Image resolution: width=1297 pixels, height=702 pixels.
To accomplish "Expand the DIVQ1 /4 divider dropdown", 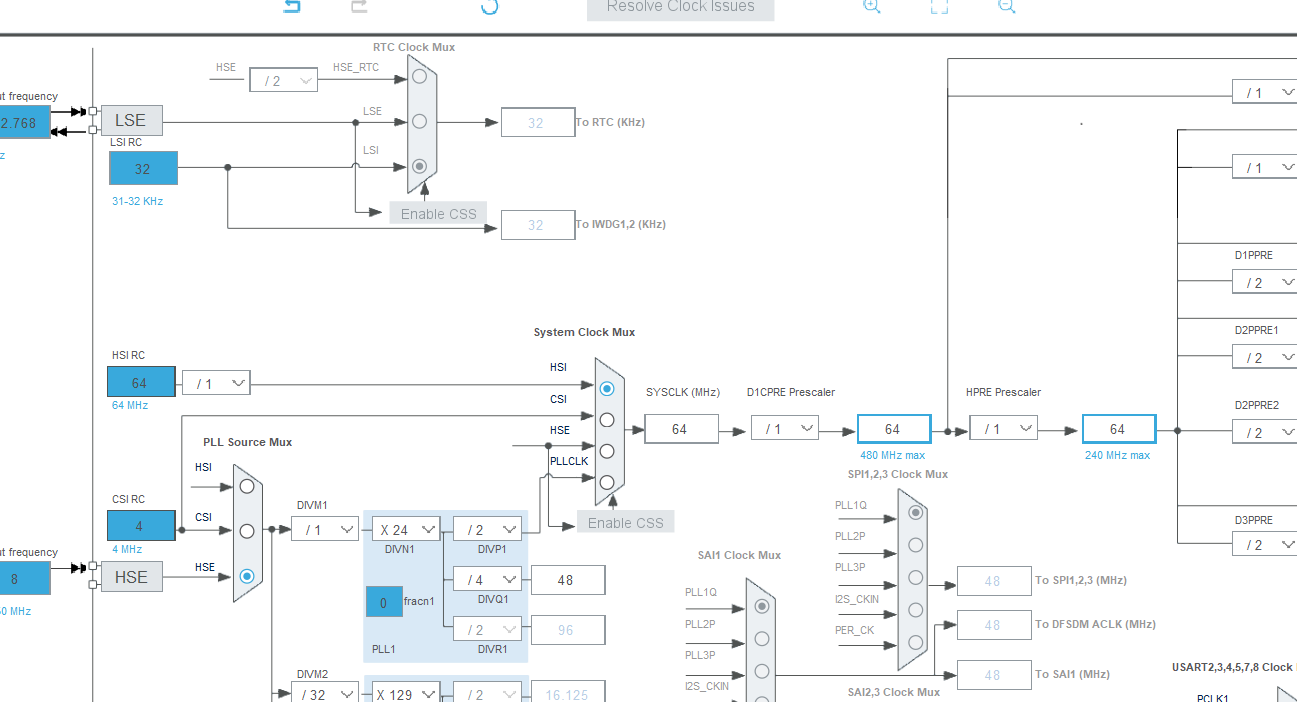I will (488, 579).
